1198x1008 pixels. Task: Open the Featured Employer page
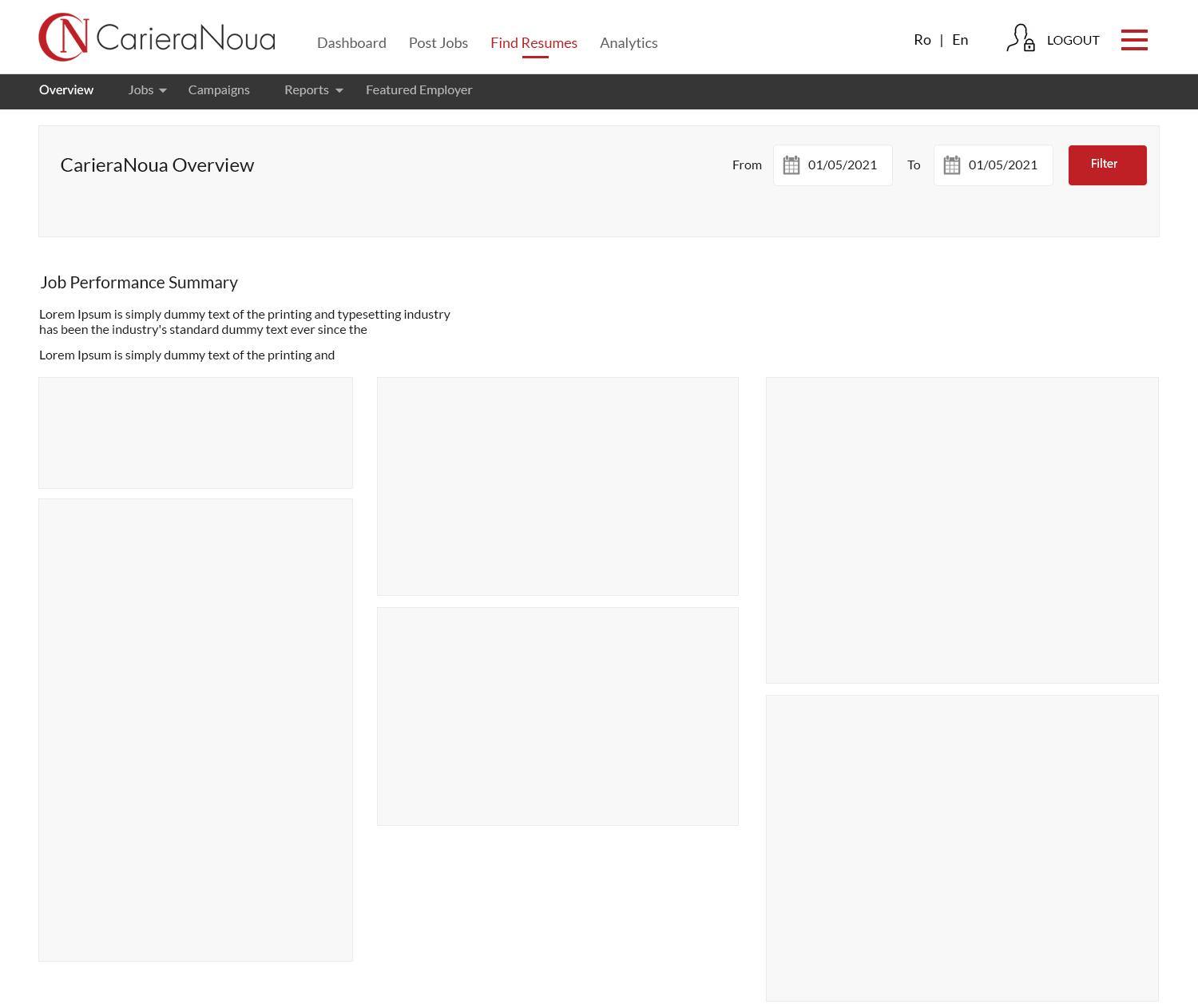[419, 90]
